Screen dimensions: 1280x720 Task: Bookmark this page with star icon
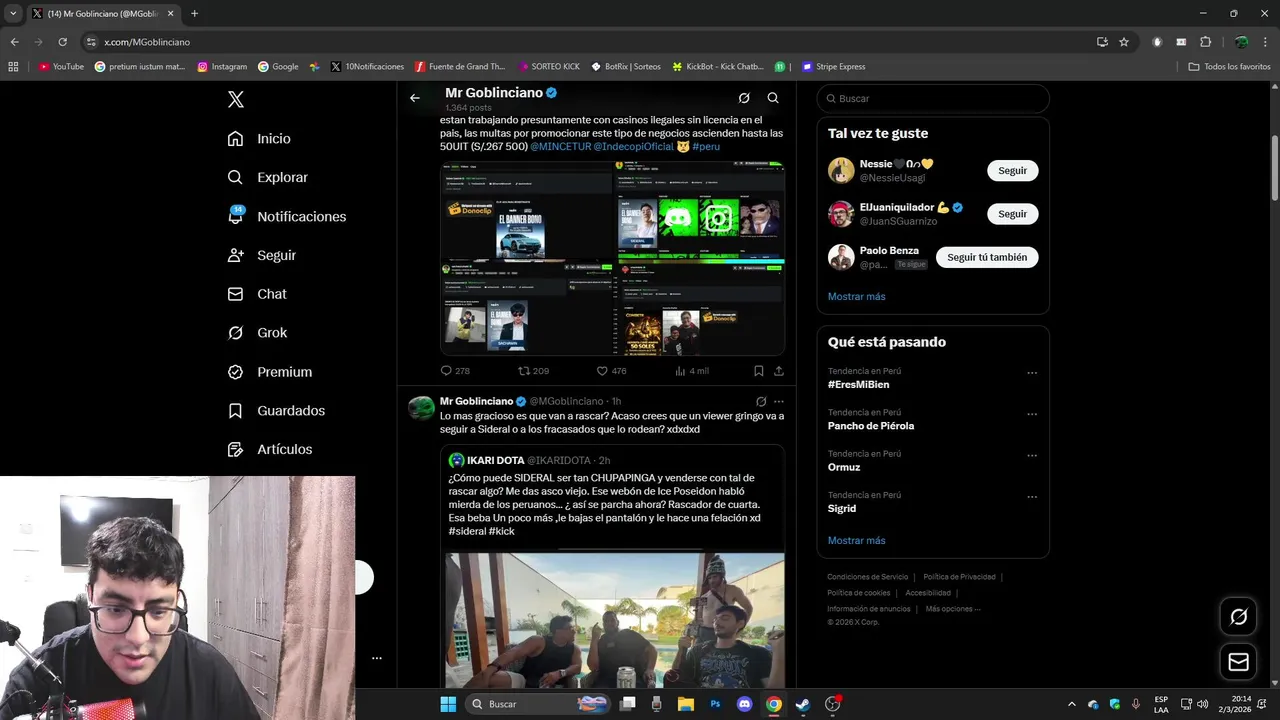[1124, 42]
